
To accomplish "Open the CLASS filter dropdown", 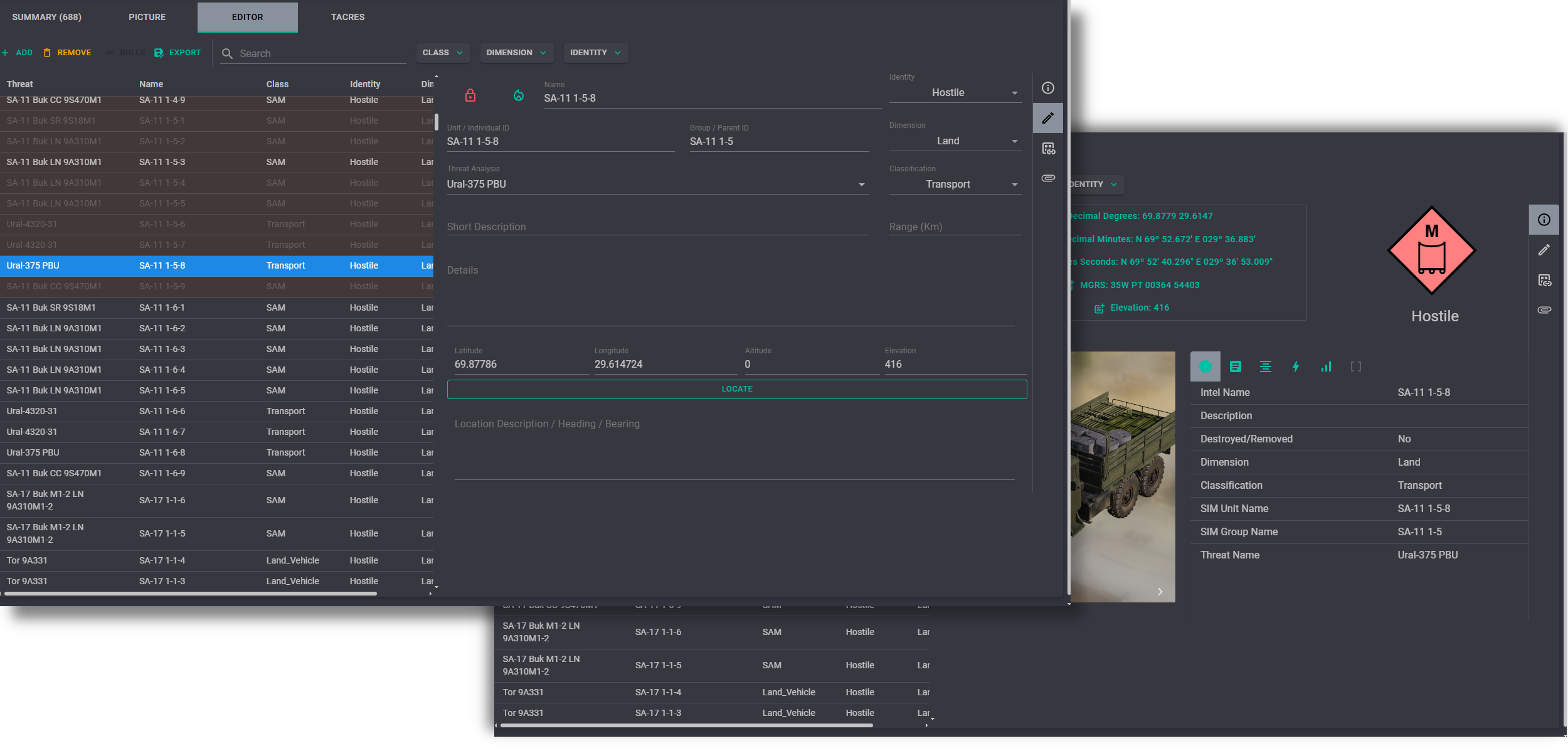I will coord(443,53).
